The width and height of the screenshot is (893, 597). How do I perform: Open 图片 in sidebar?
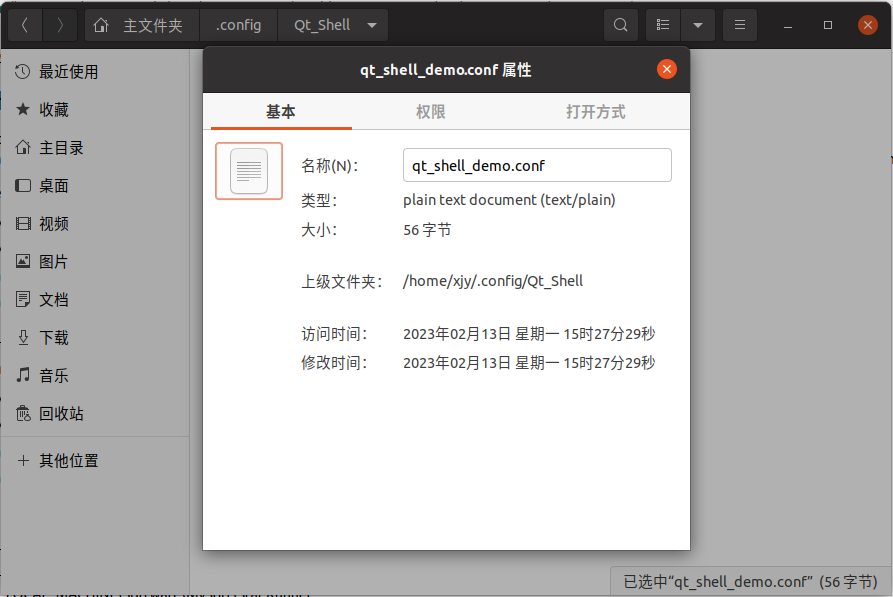coord(95,261)
